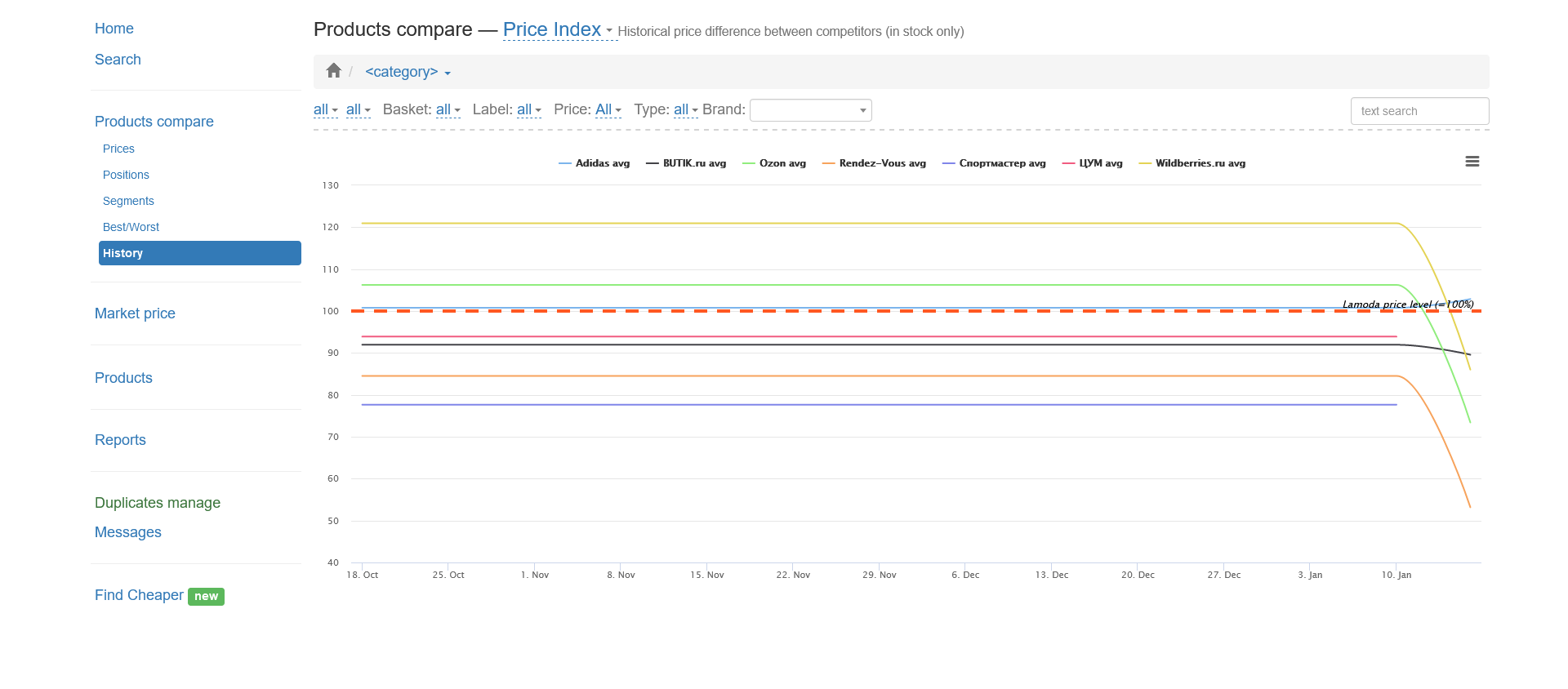Expand the Label filter dropdown
This screenshot has height=689, width=1568.
tap(528, 109)
